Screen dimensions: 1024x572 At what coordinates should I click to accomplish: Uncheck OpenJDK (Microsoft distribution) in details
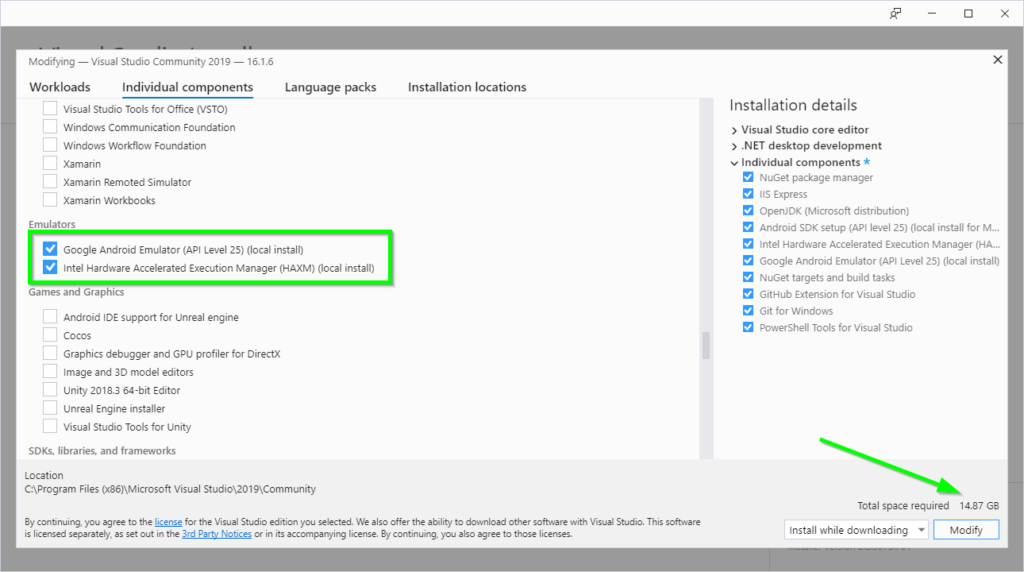[748, 210]
